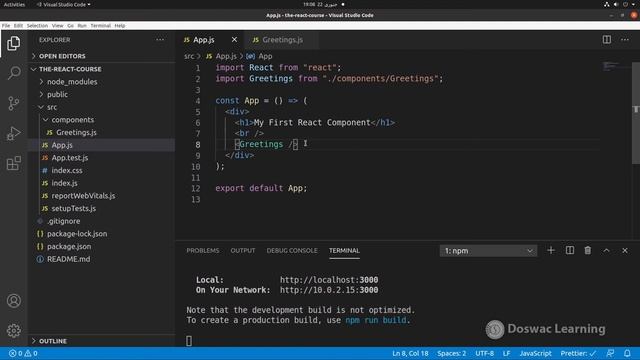Screen dimensions: 640x360
Task: Collapse the components folder
Action: tap(73, 120)
